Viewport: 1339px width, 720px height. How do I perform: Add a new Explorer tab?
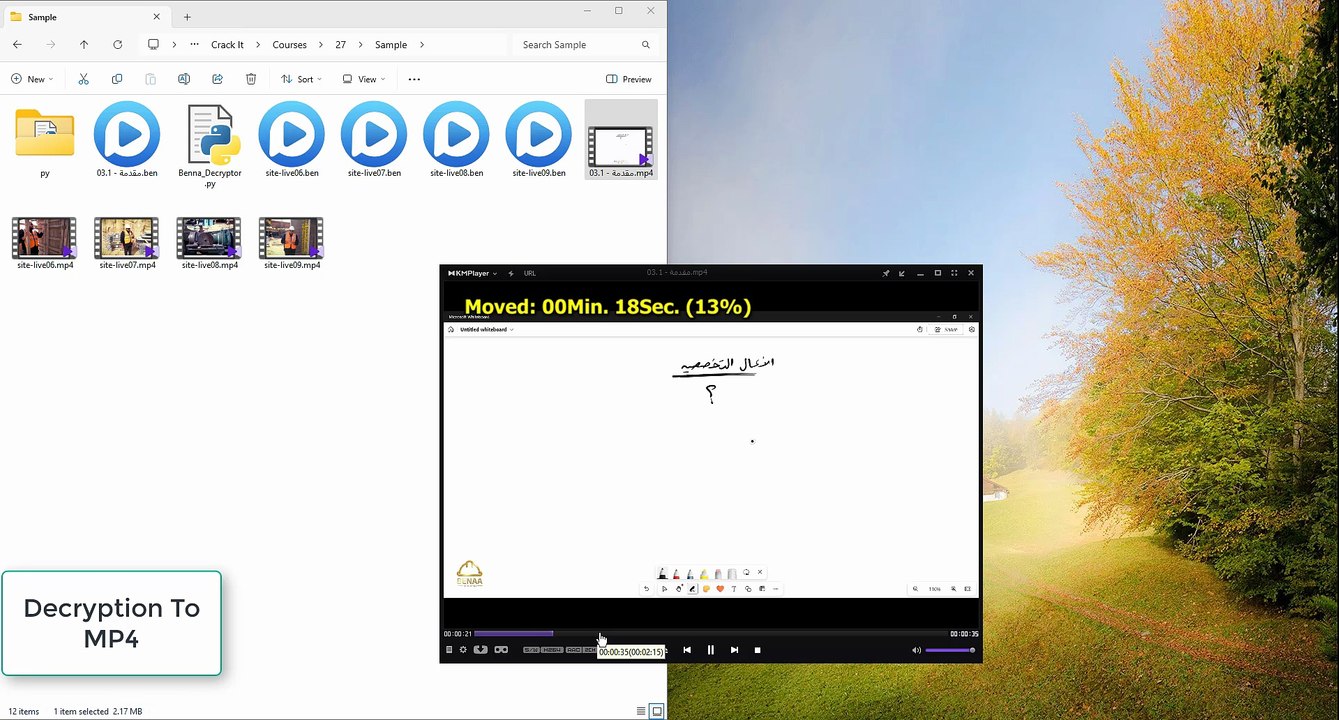(187, 17)
